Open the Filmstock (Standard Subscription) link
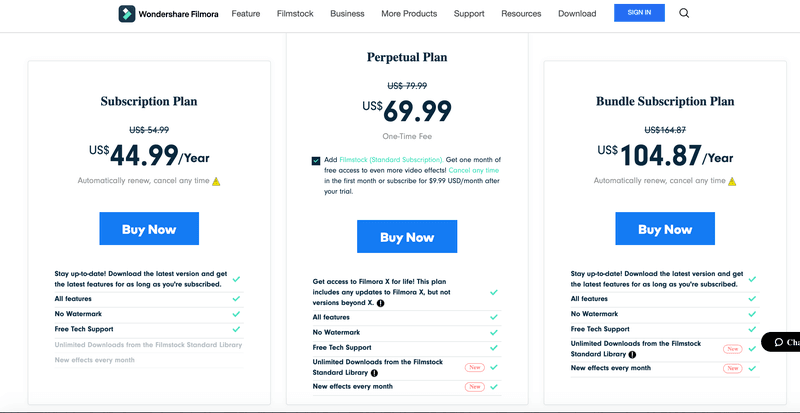The width and height of the screenshot is (800, 413). tap(391, 160)
